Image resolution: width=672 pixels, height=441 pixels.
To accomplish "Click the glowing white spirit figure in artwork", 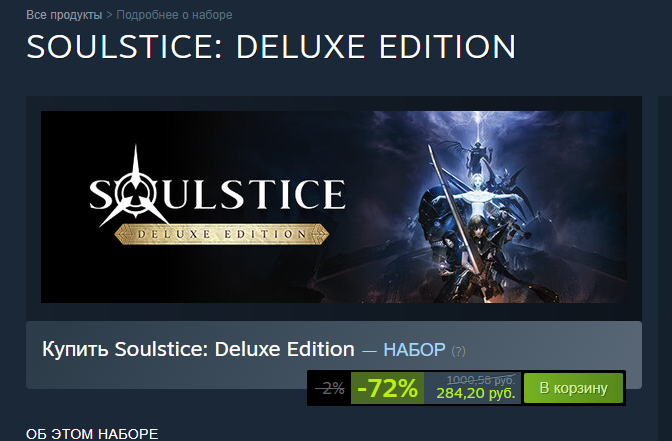I will pos(478,194).
